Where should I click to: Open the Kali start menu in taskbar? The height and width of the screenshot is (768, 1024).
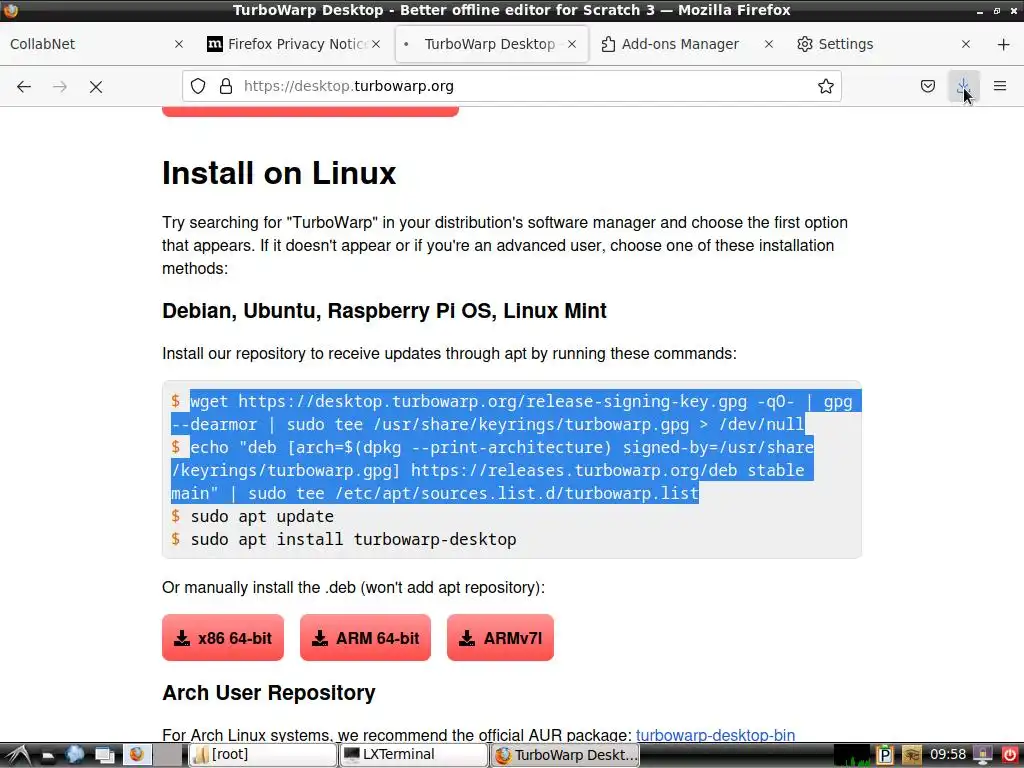tap(18, 755)
